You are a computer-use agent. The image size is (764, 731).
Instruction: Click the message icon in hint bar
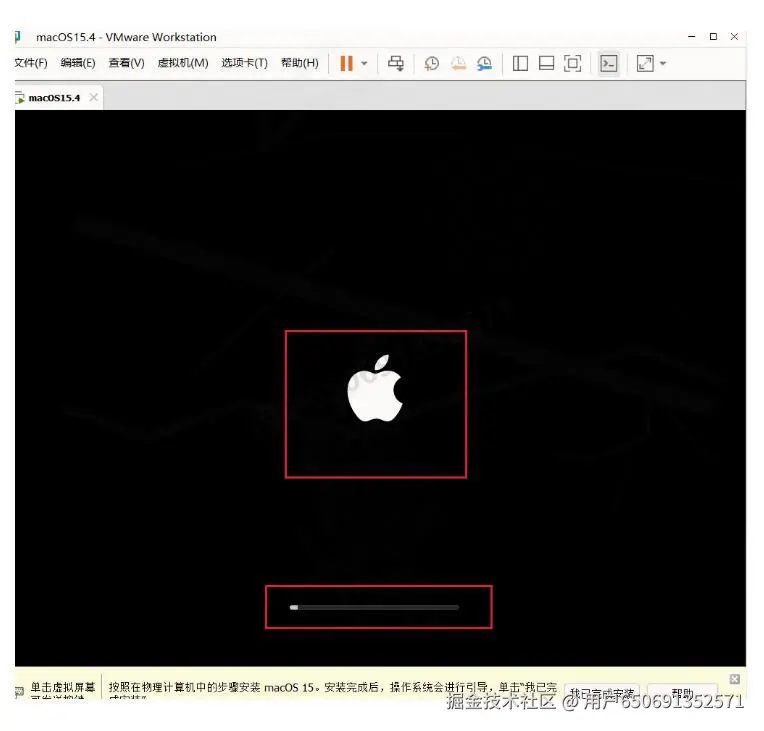click(19, 692)
